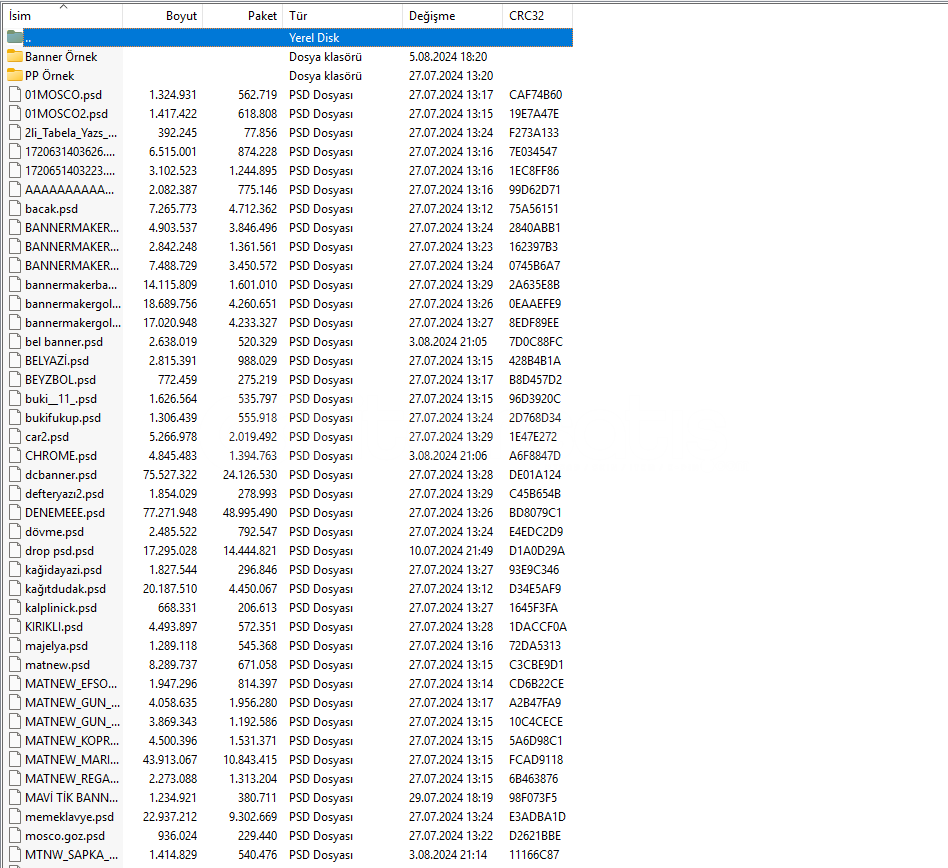
Task: Click the file icon of bukifukup.psd
Action: [x=15, y=418]
